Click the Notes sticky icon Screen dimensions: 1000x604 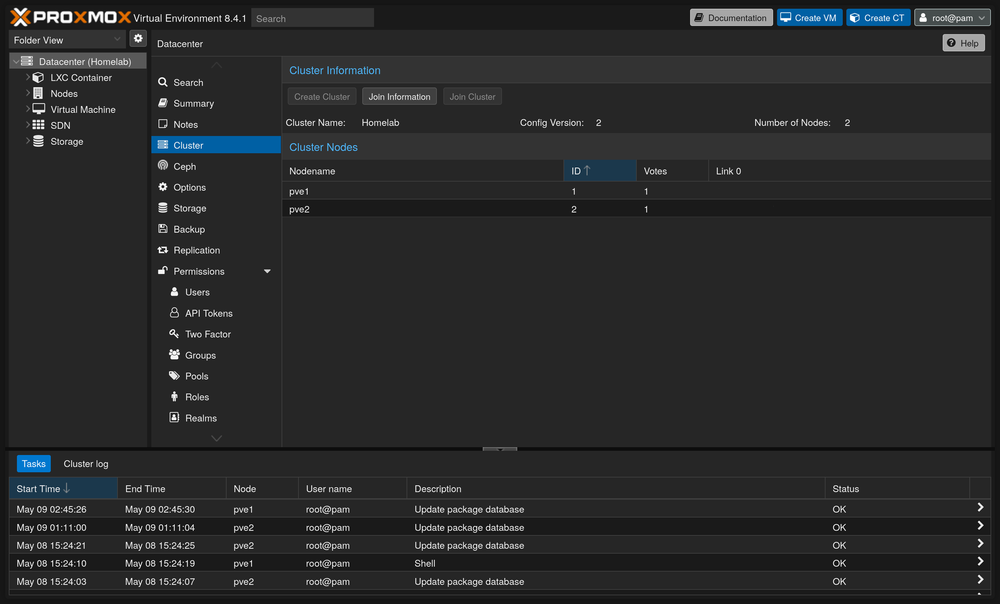pyautogui.click(x=163, y=124)
